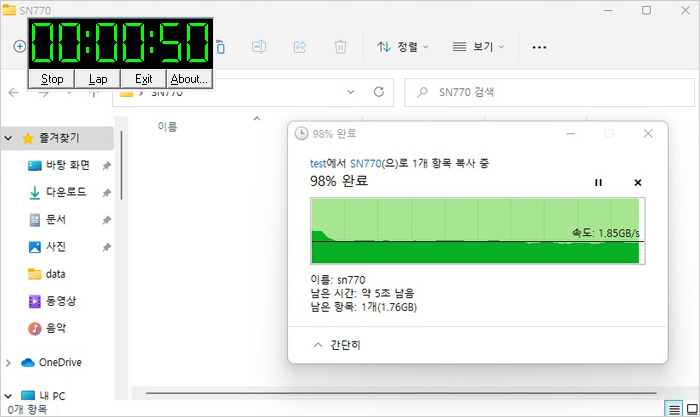Viewport: 700px width, 417px height.
Task: Click pin icon next to 다운로드
Action: [x=106, y=193]
